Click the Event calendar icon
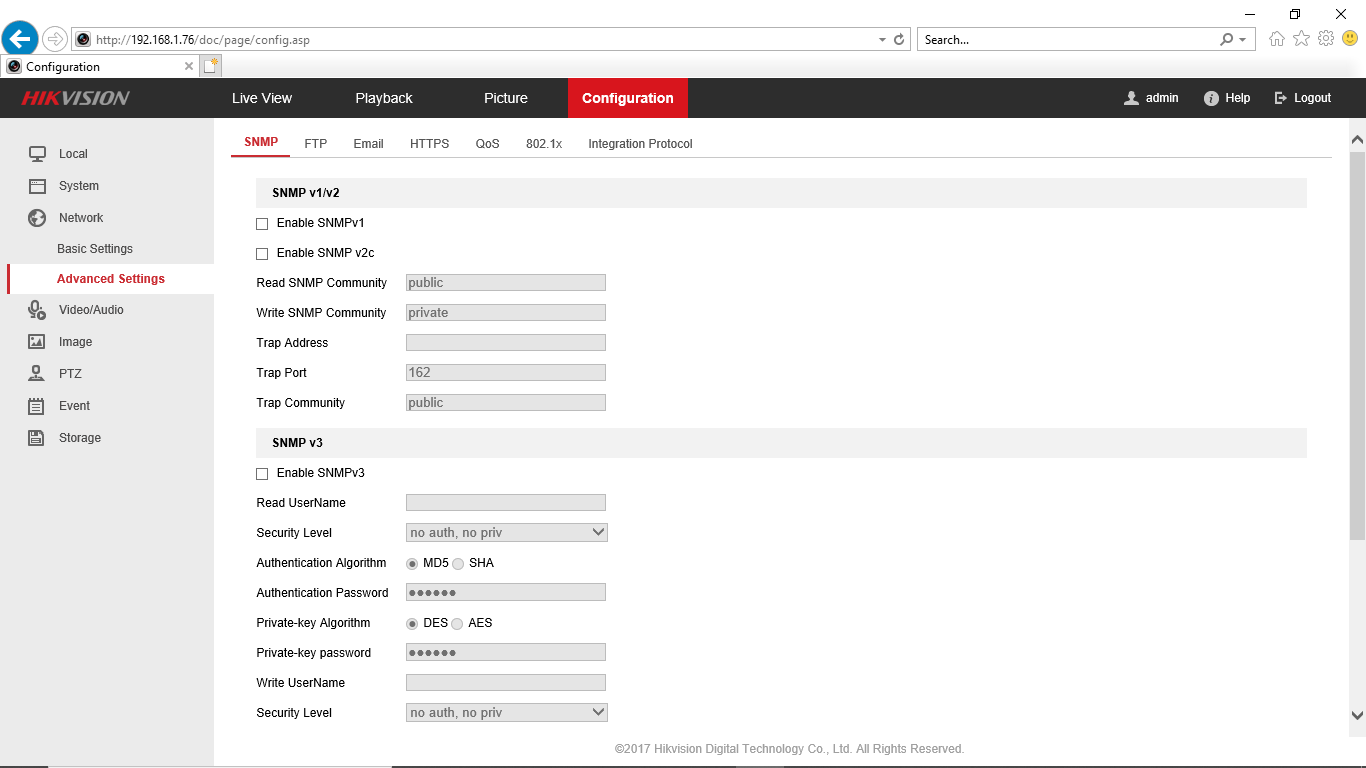 [x=37, y=406]
